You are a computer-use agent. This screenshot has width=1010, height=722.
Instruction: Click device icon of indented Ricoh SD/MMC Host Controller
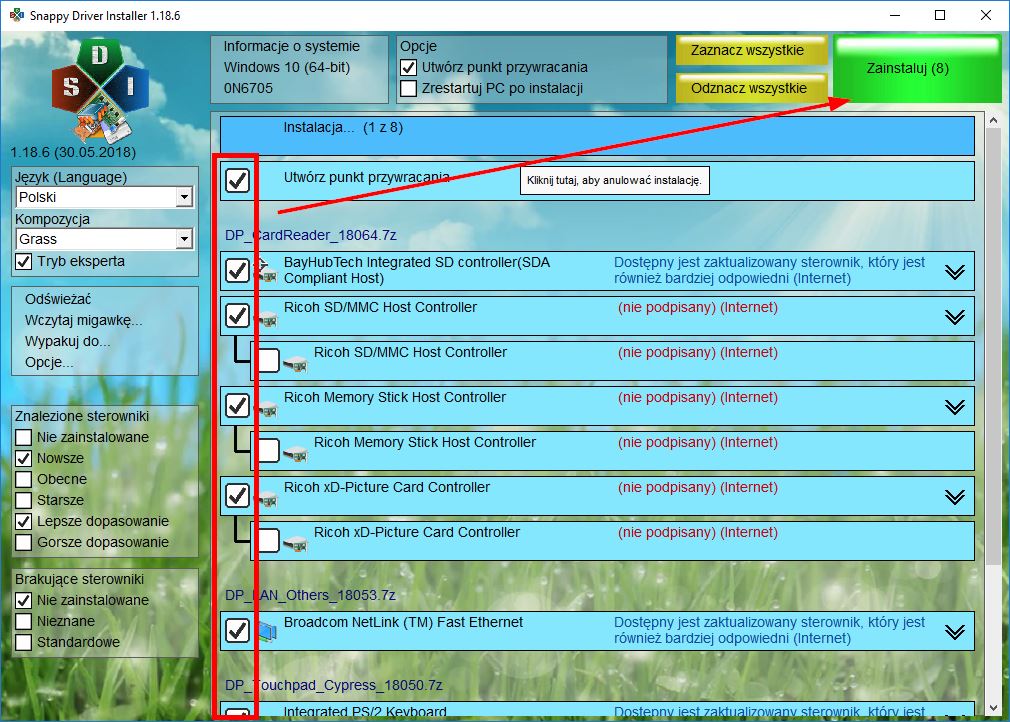(296, 365)
